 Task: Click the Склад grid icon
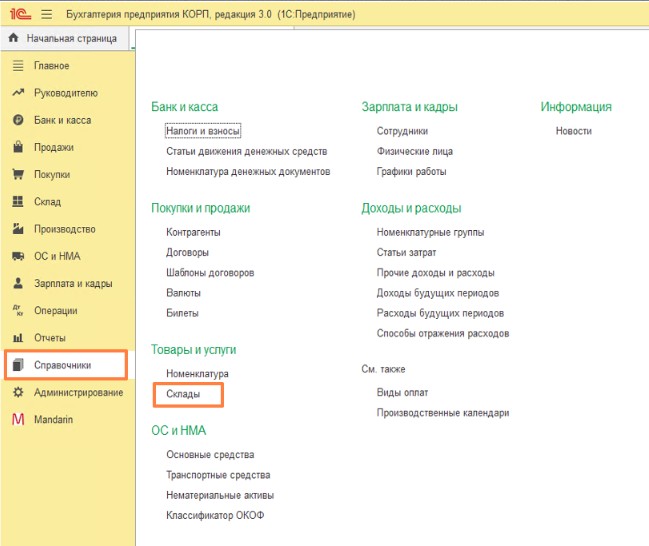tap(18, 201)
